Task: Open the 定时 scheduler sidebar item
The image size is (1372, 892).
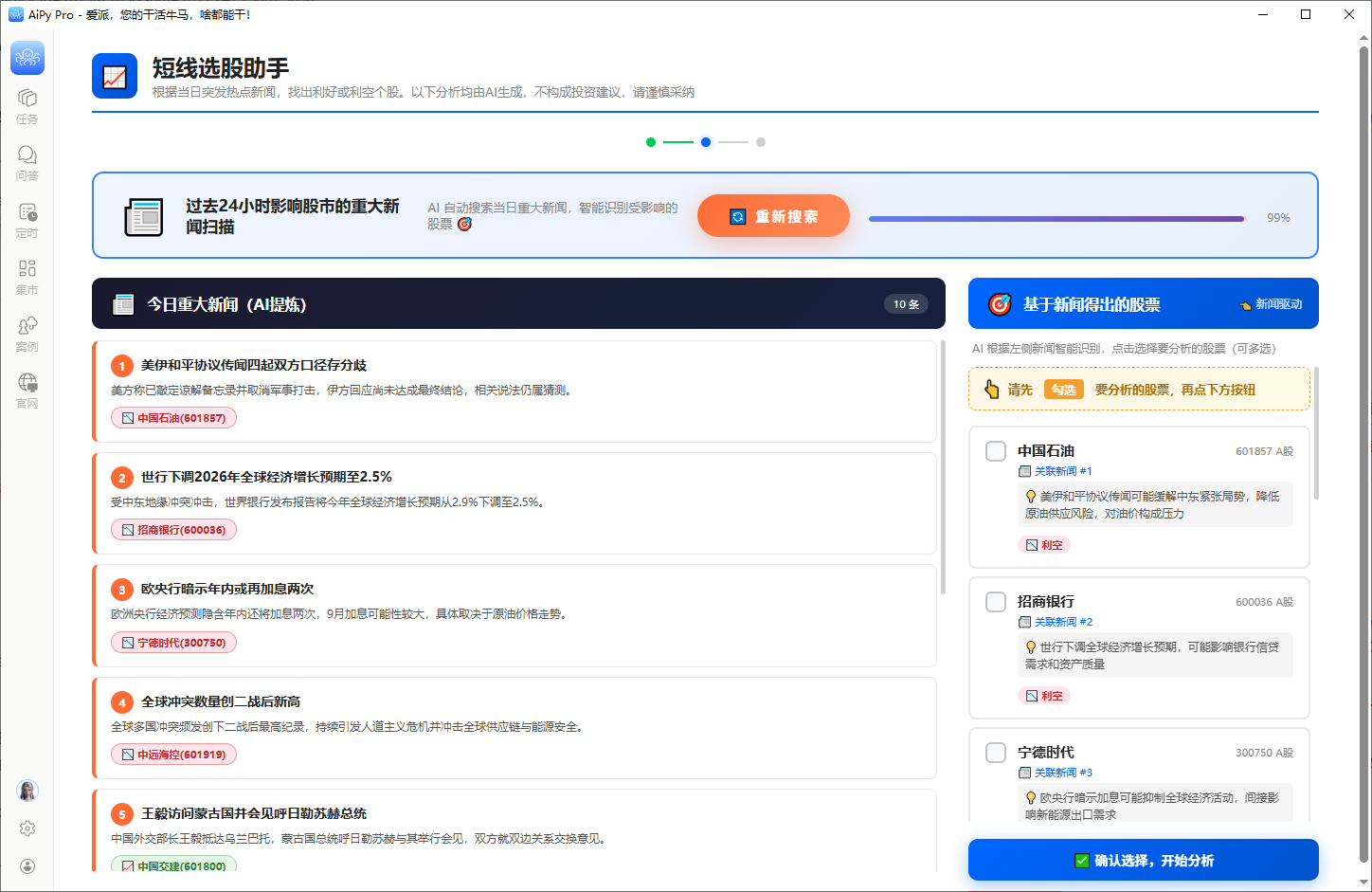Action: point(27,220)
